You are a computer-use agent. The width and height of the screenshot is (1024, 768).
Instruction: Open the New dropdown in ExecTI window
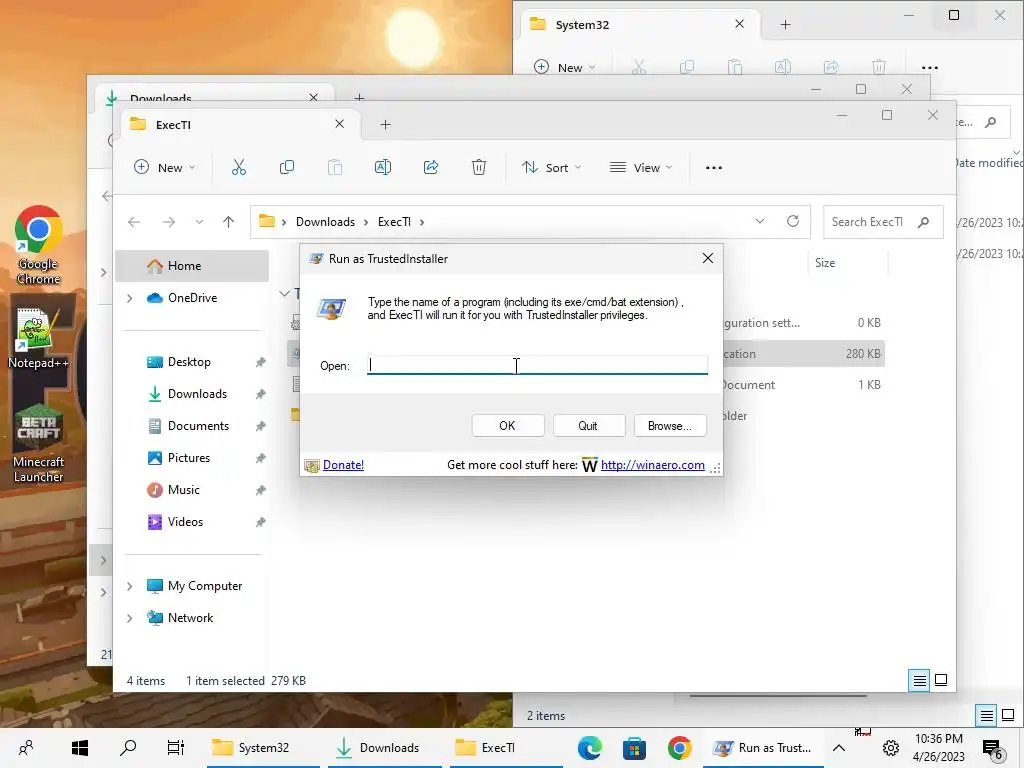tap(164, 168)
